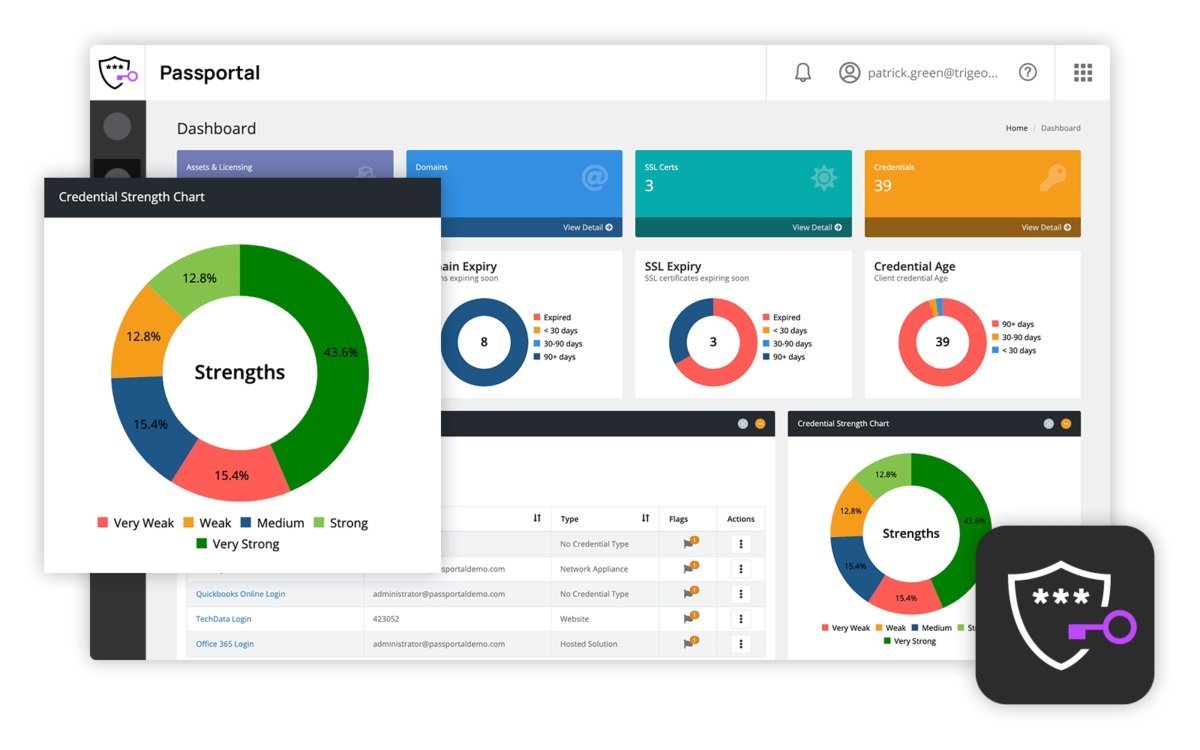Open actions menu for Quickbooks Online Login row
1200x750 pixels.
(x=740, y=593)
